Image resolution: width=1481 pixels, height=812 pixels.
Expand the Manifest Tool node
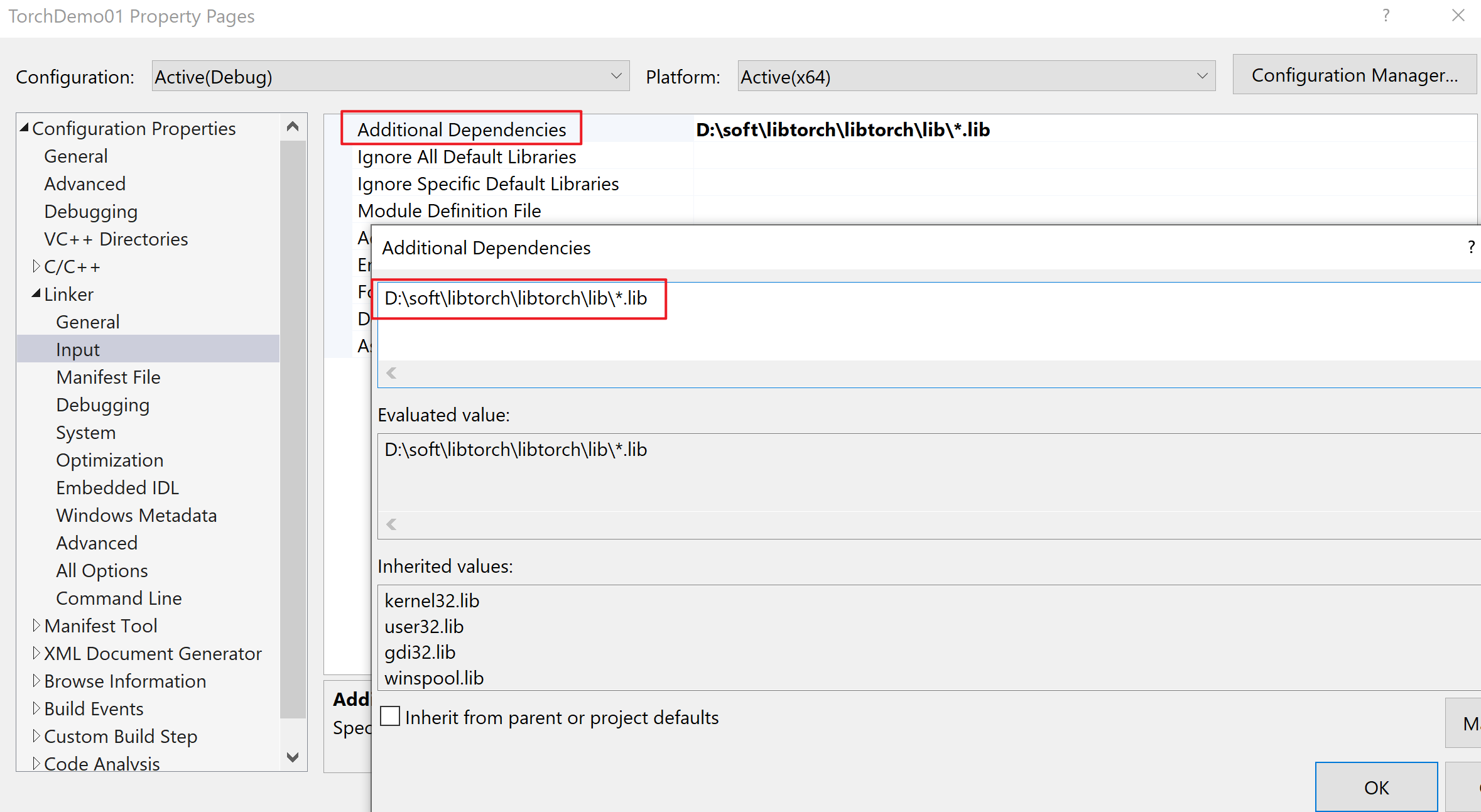coord(36,625)
